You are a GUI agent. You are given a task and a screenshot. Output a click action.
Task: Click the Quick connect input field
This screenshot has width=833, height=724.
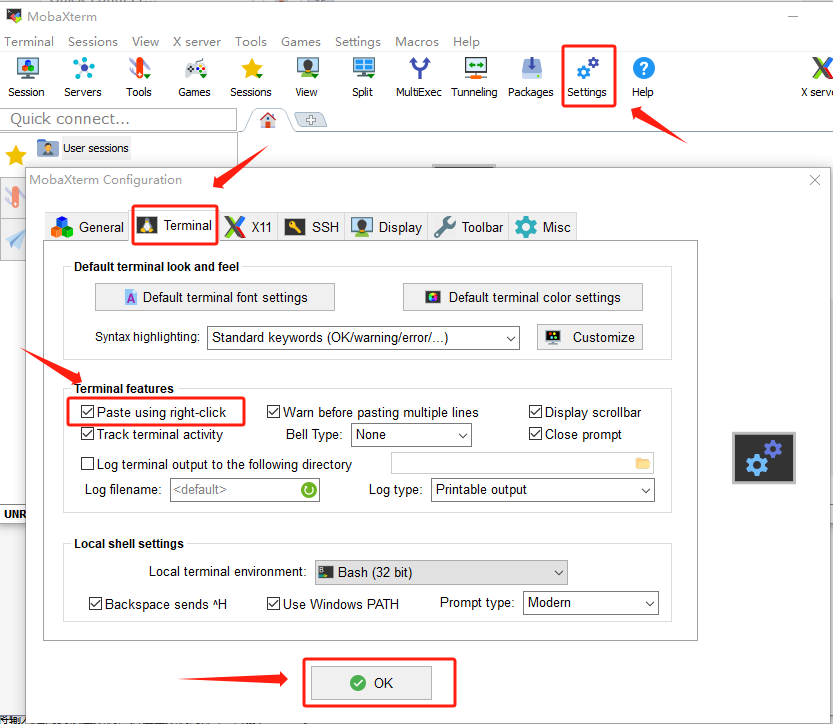(119, 119)
